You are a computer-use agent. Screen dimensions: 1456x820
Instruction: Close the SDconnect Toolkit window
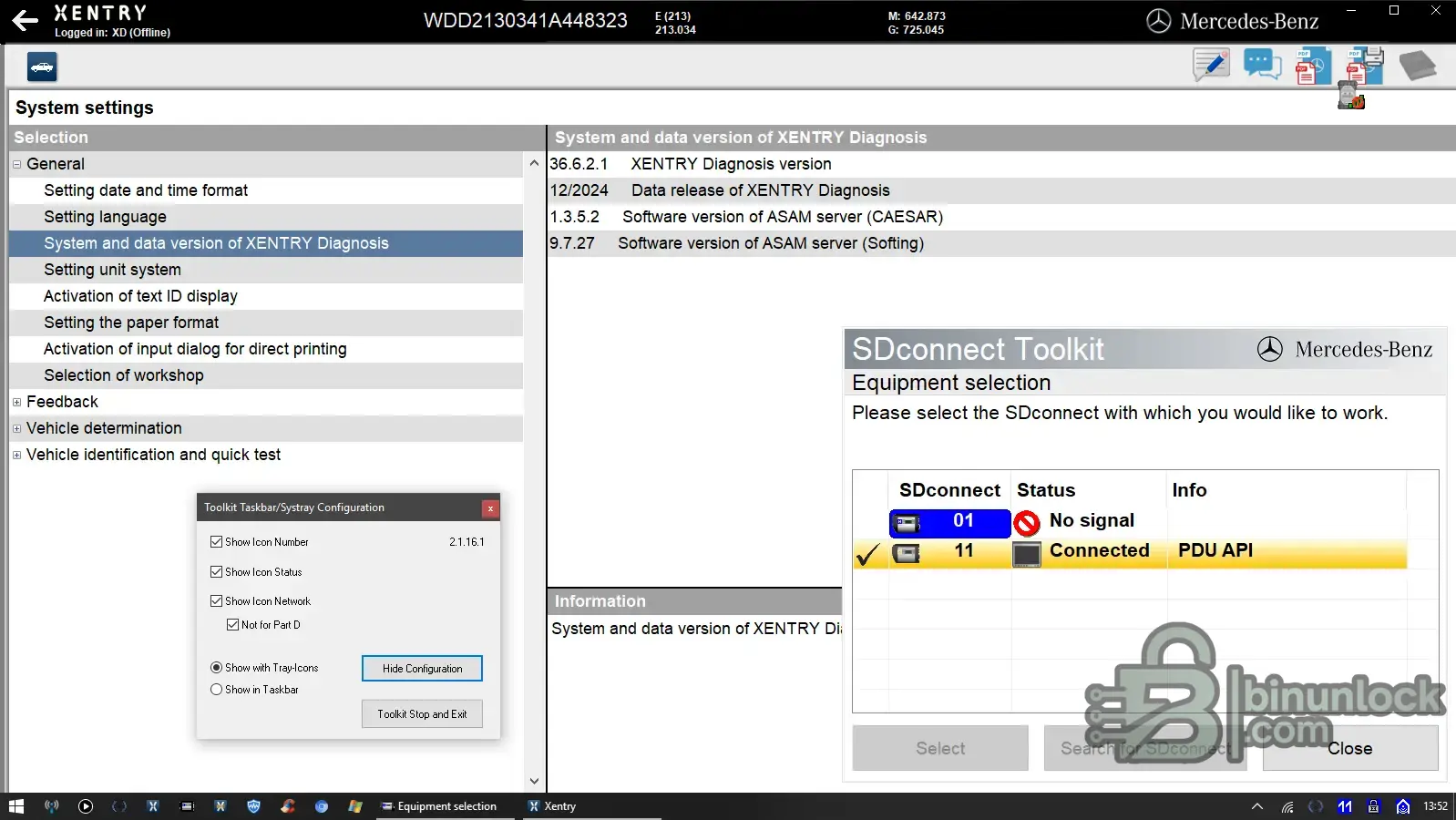(x=1350, y=748)
